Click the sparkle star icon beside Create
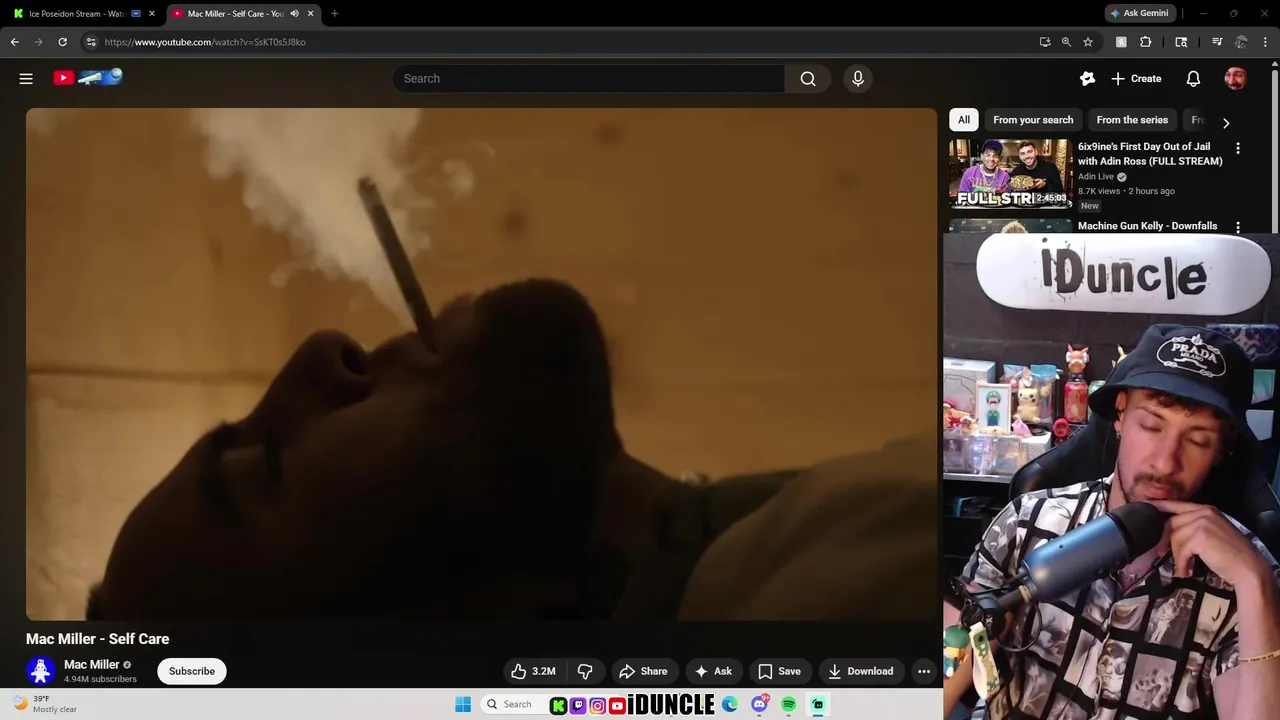The height and width of the screenshot is (720, 1280). 1087,78
